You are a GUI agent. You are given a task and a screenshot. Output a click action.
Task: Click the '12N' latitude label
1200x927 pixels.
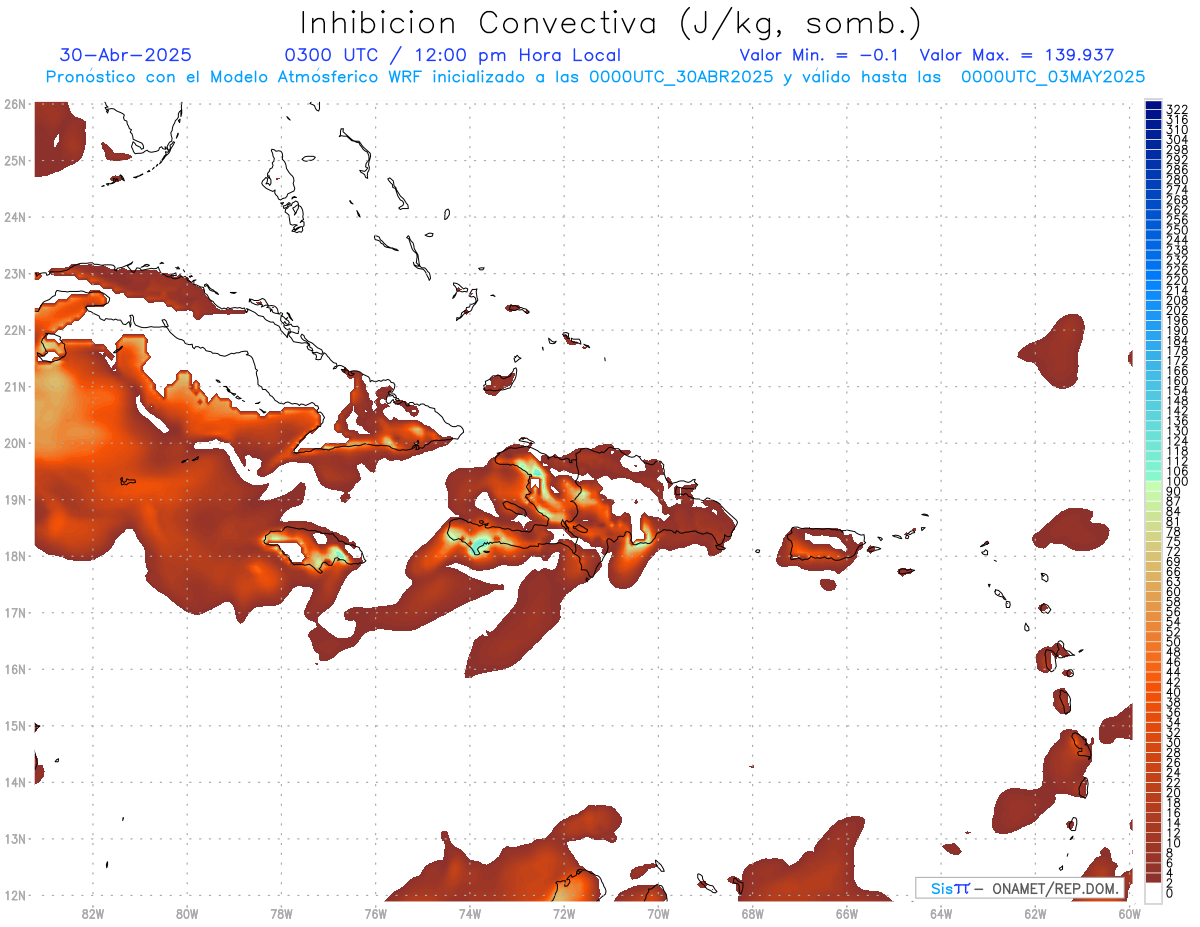click(15, 895)
